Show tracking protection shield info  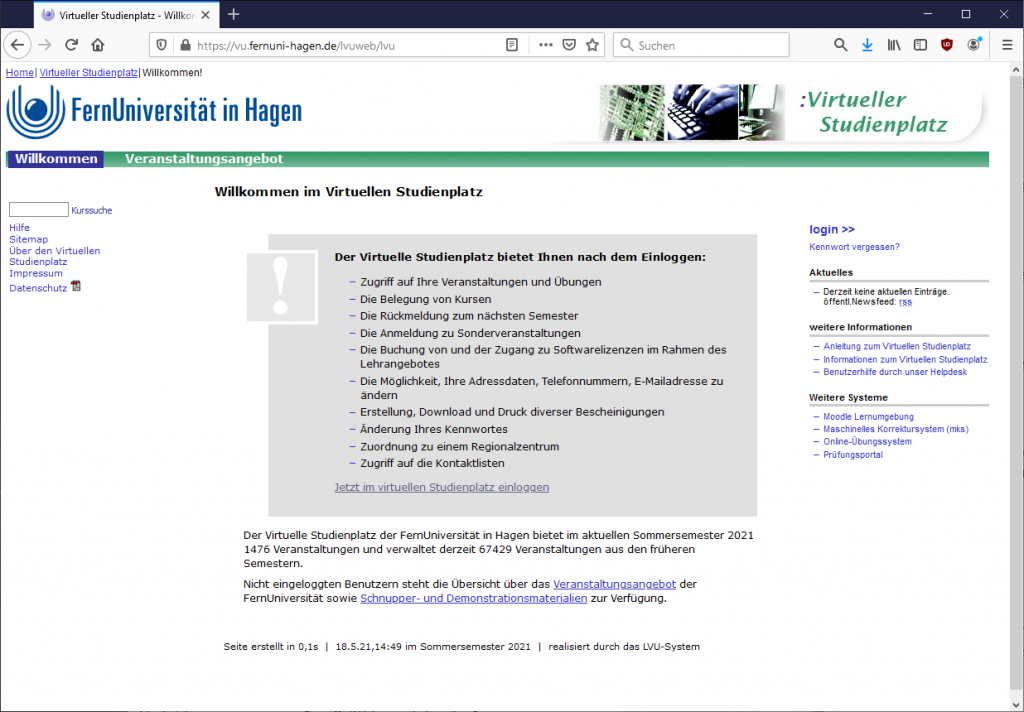tap(162, 45)
